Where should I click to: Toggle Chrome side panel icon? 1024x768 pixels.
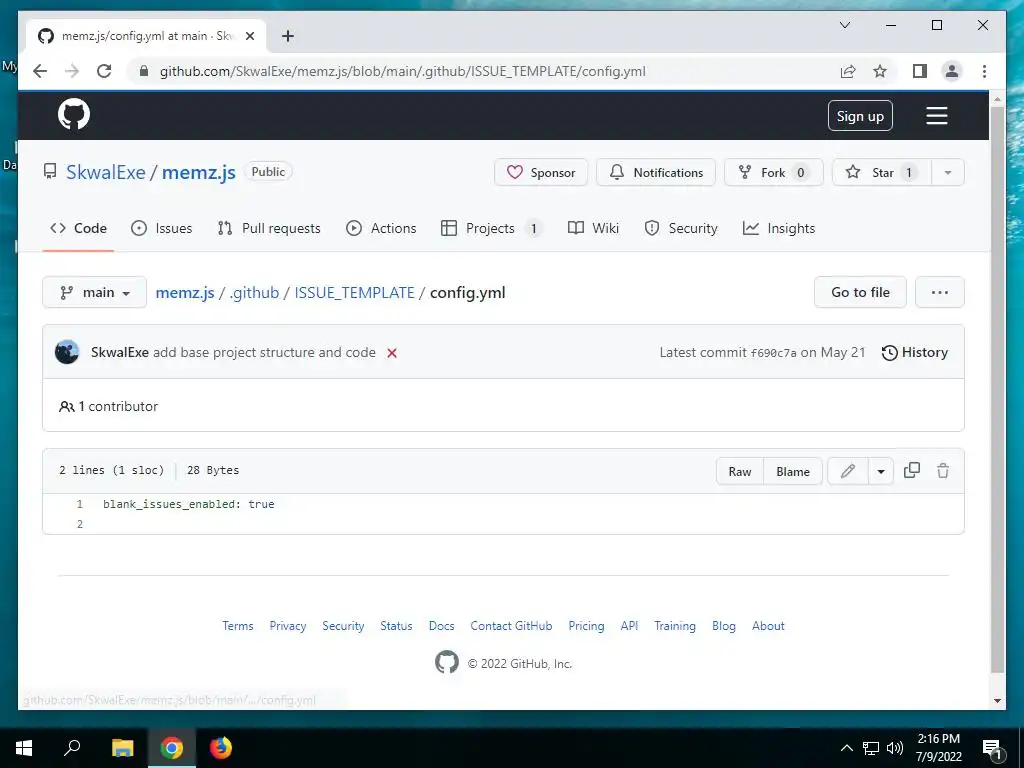point(920,71)
